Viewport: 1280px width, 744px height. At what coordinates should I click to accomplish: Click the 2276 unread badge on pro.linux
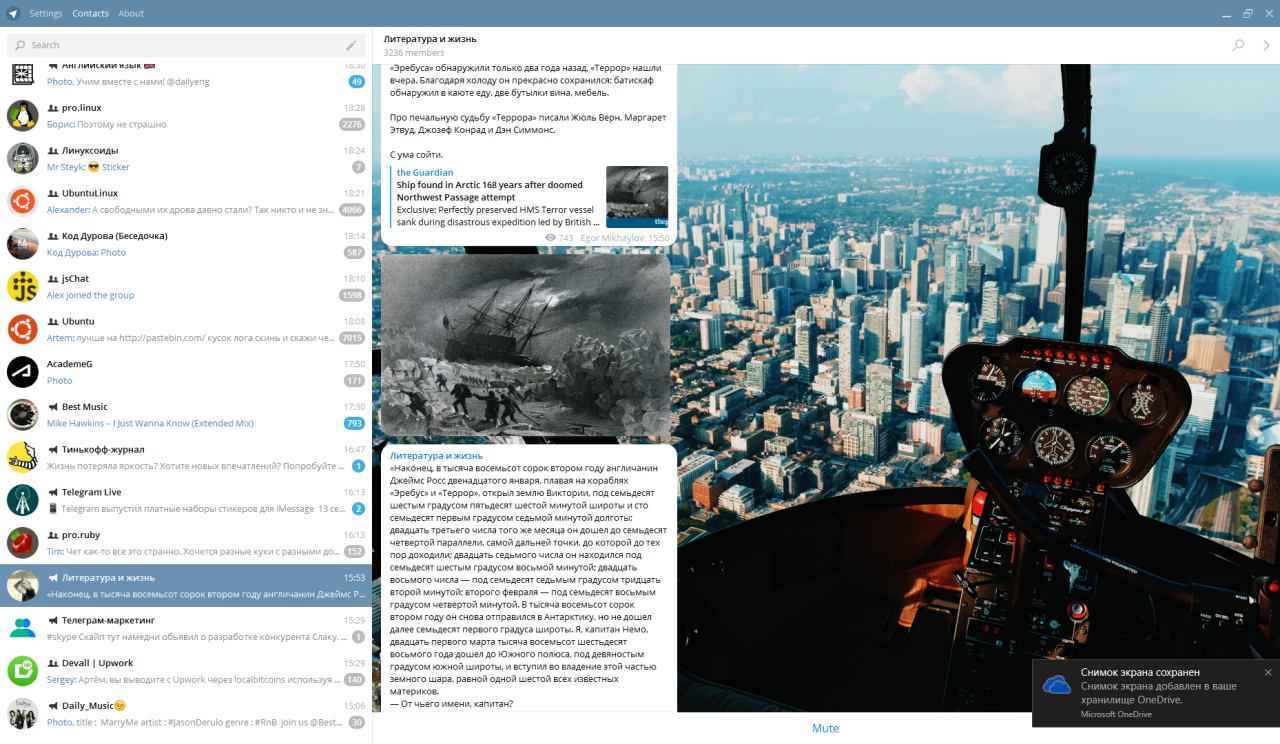352,125
